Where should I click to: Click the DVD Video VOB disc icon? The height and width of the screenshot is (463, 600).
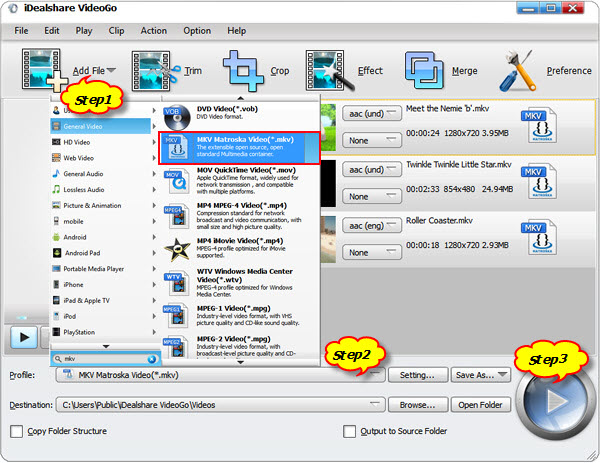point(177,117)
